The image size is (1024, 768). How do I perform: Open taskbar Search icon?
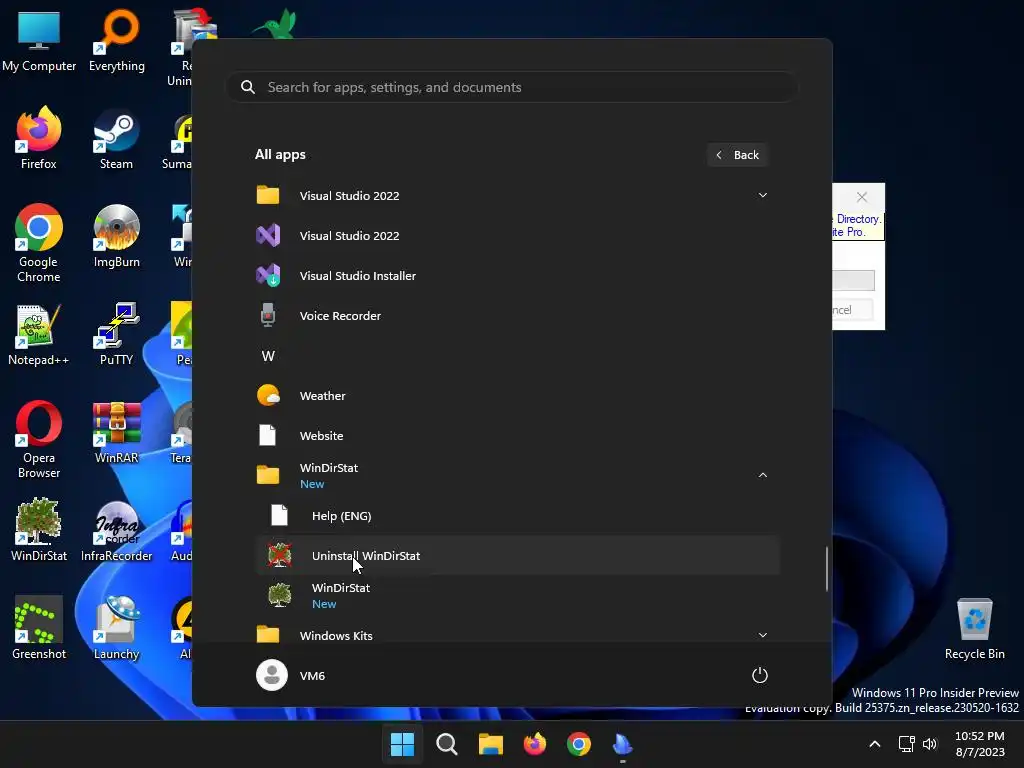[447, 744]
